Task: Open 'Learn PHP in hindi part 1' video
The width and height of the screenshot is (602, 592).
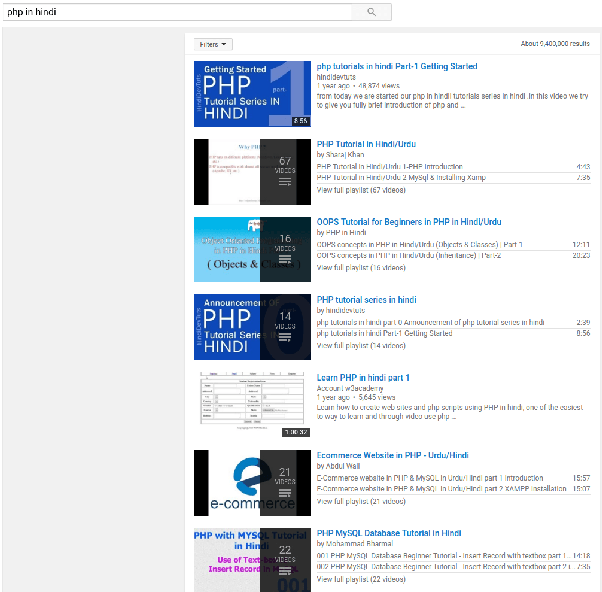Action: click(x=363, y=377)
